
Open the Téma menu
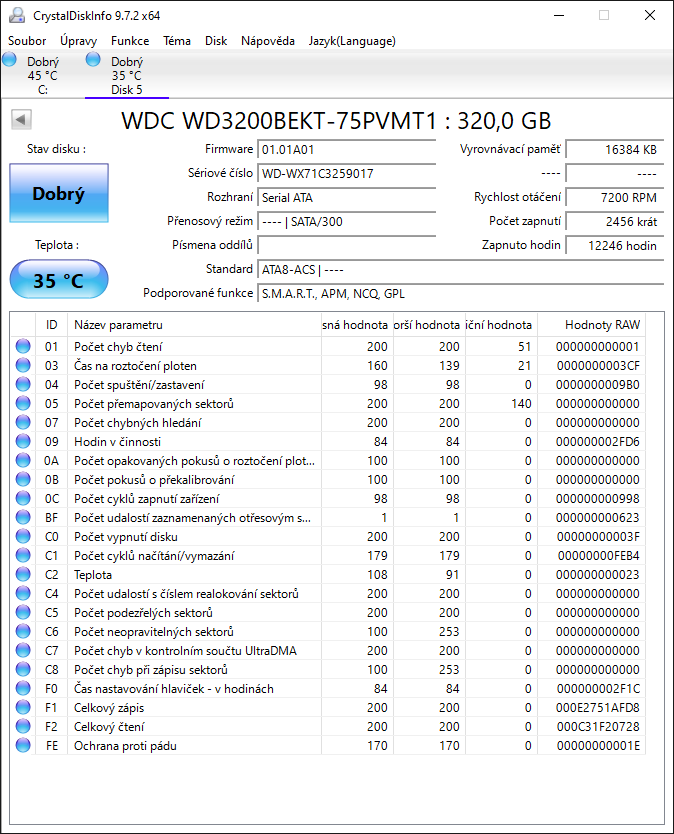[x=177, y=41]
